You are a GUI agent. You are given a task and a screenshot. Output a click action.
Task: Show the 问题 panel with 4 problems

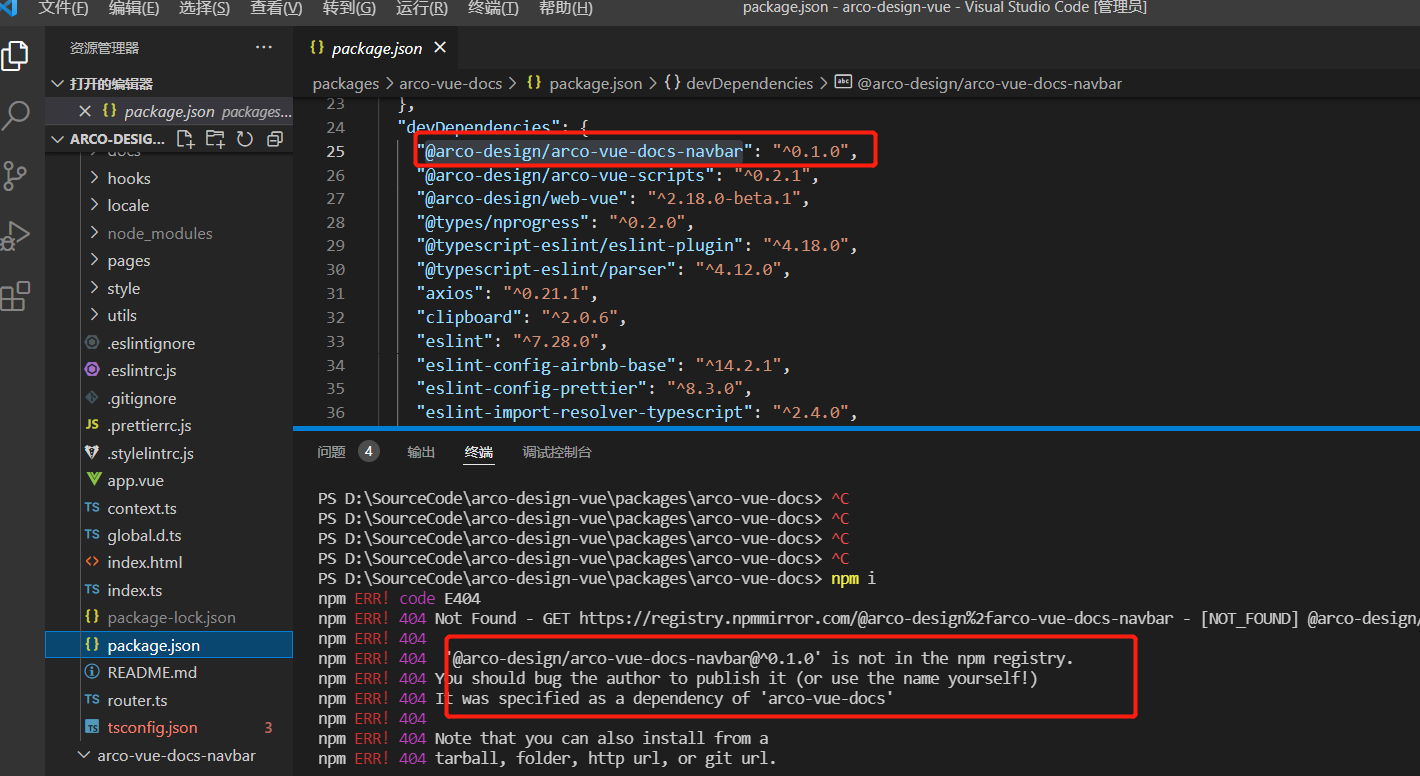coord(331,451)
